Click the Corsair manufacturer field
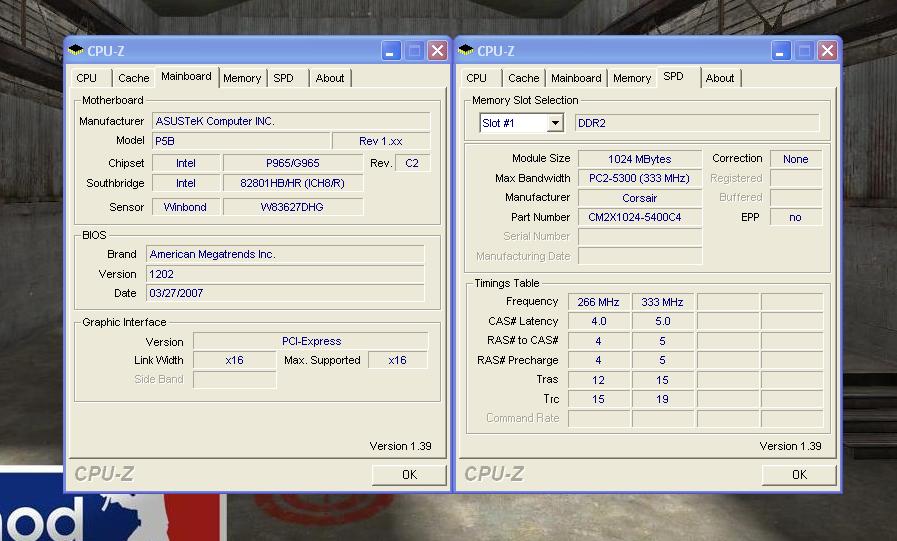The image size is (897, 541). (x=640, y=198)
